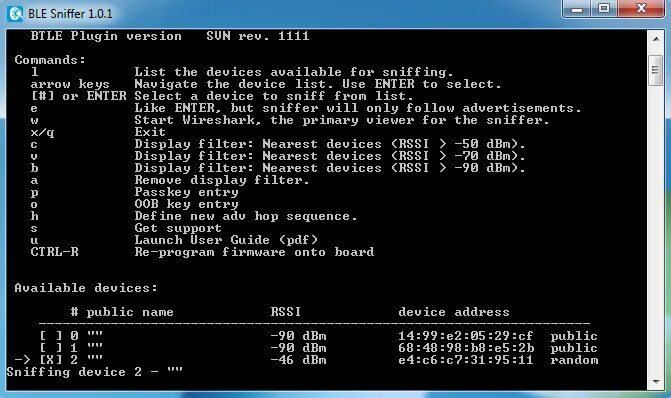Click 'Launch User Guide (pdf)' line
The image size is (671, 398).
click(x=226, y=240)
